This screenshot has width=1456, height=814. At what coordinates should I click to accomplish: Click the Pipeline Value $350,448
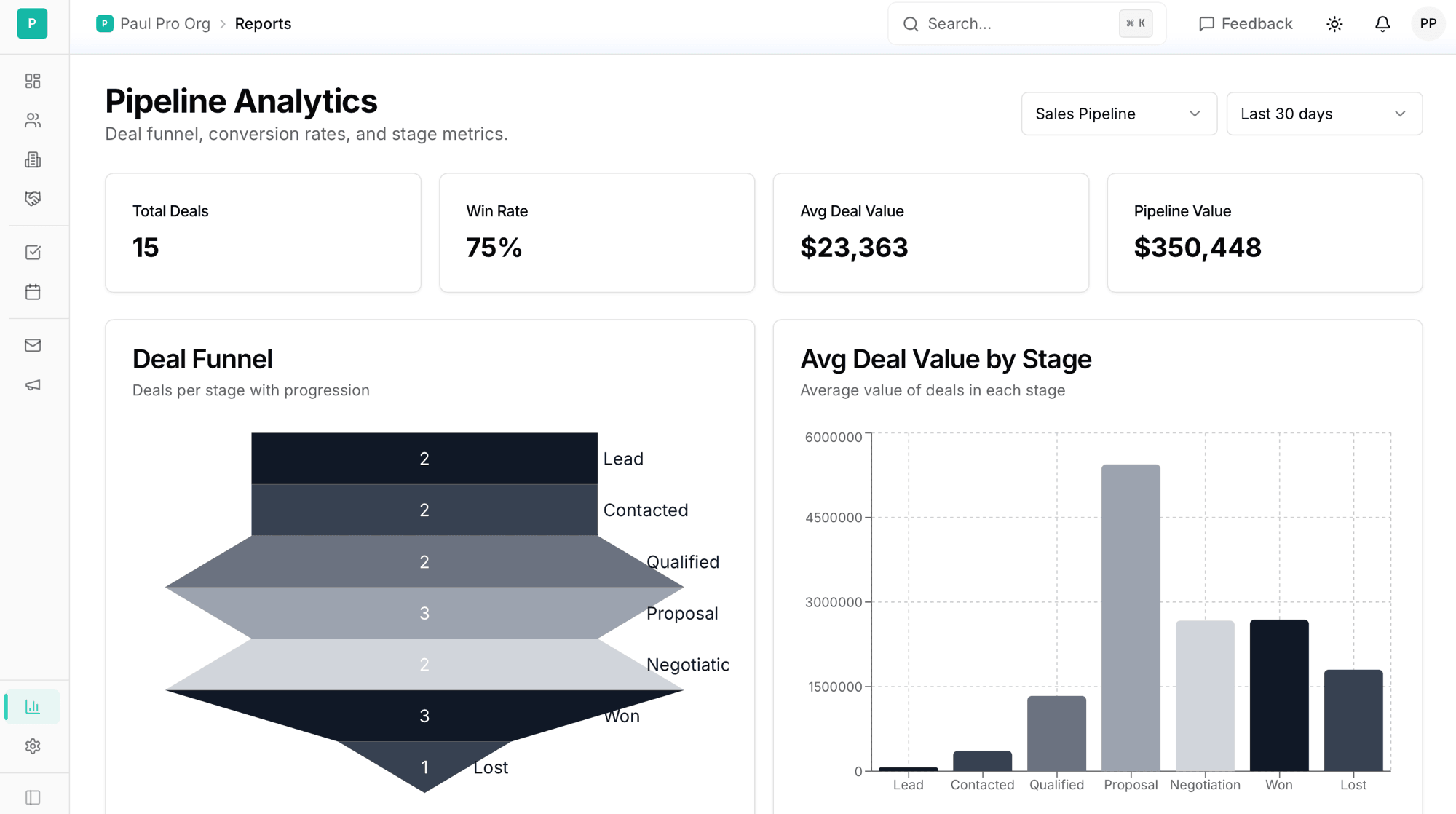(1198, 248)
